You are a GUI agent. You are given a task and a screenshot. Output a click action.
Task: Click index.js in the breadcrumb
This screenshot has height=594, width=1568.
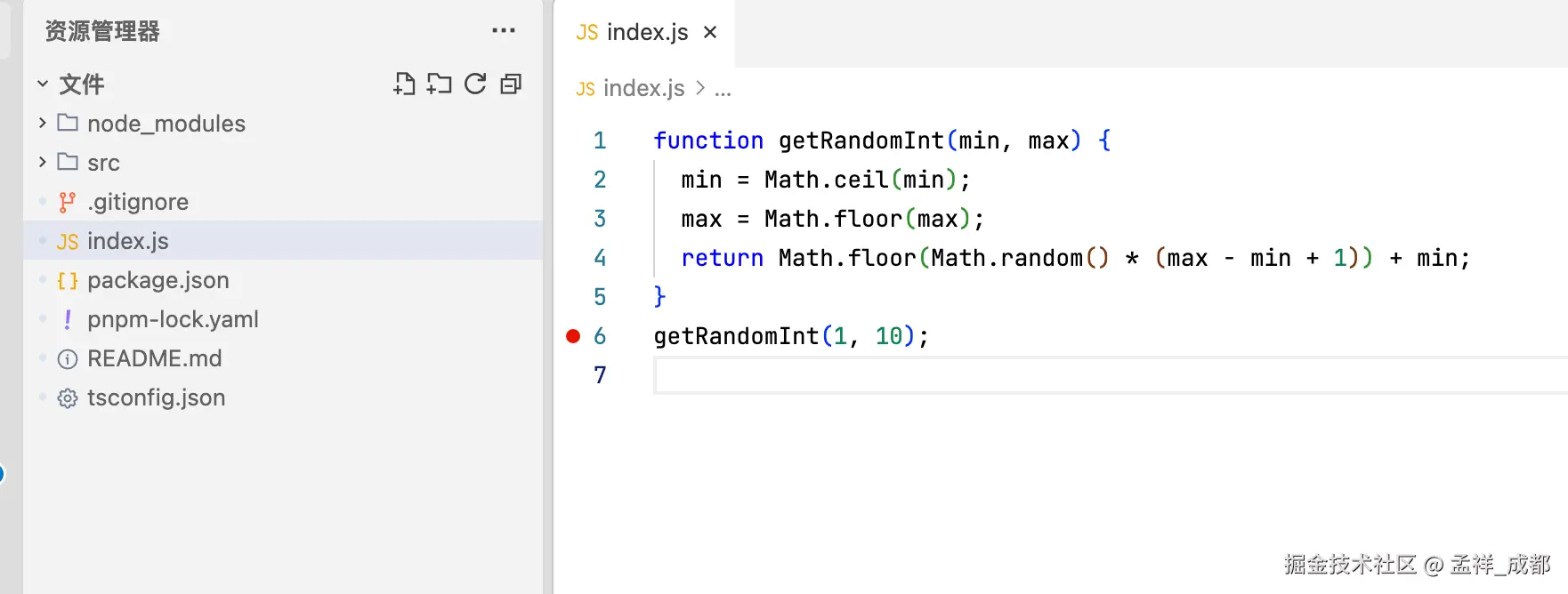pyautogui.click(x=643, y=89)
